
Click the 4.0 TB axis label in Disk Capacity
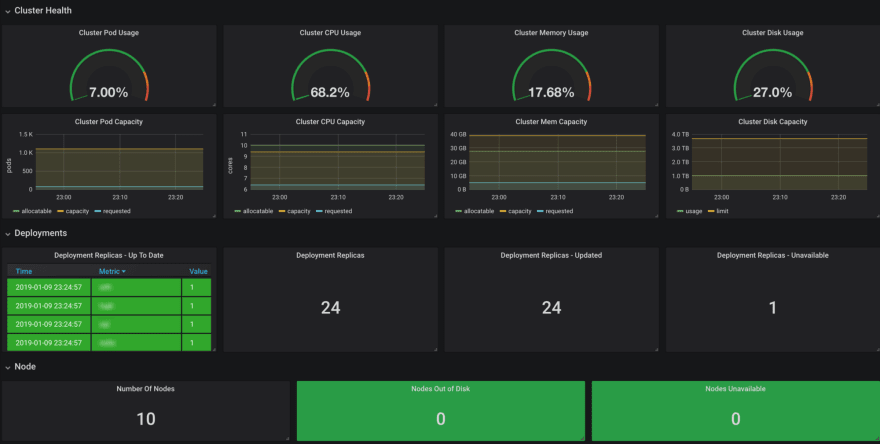[680, 135]
